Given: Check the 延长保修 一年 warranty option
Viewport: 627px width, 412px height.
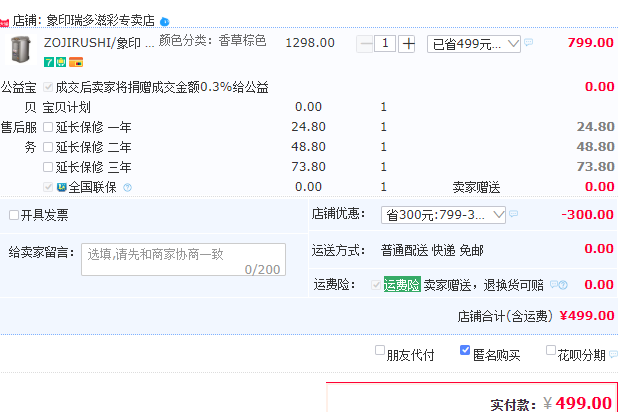Looking at the screenshot, I should click(x=48, y=127).
